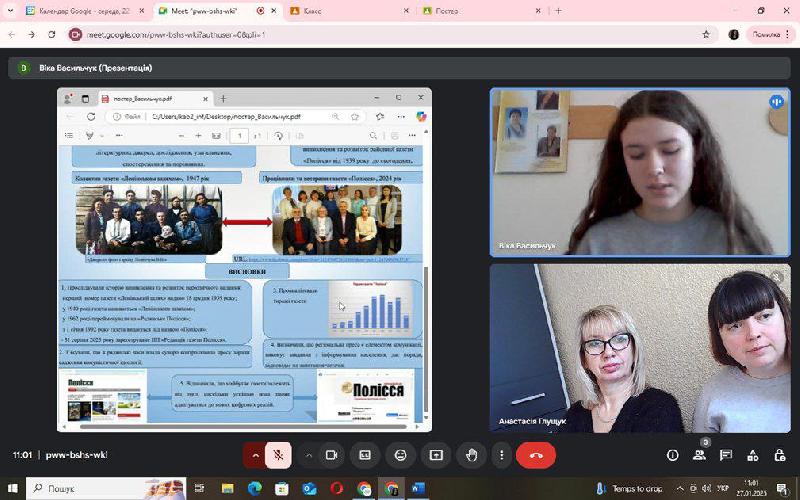Expand audio settings arrow beside microphone
800x500 pixels.
click(256, 455)
